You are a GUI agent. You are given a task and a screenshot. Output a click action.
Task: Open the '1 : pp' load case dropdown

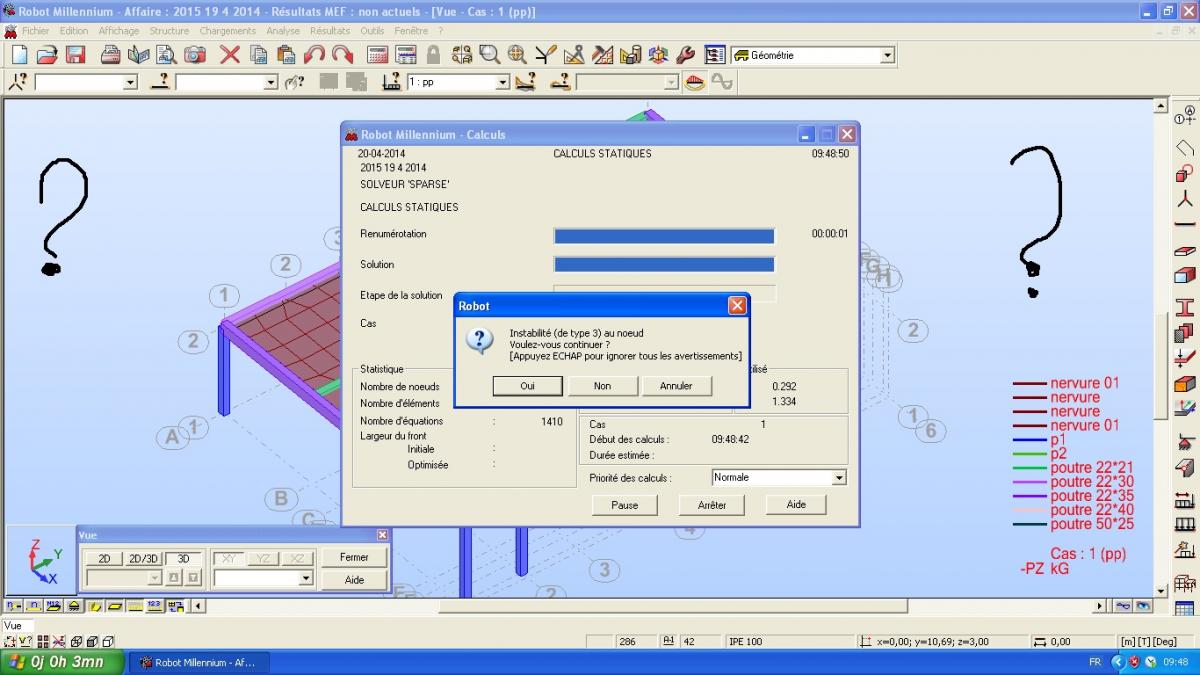click(x=502, y=82)
